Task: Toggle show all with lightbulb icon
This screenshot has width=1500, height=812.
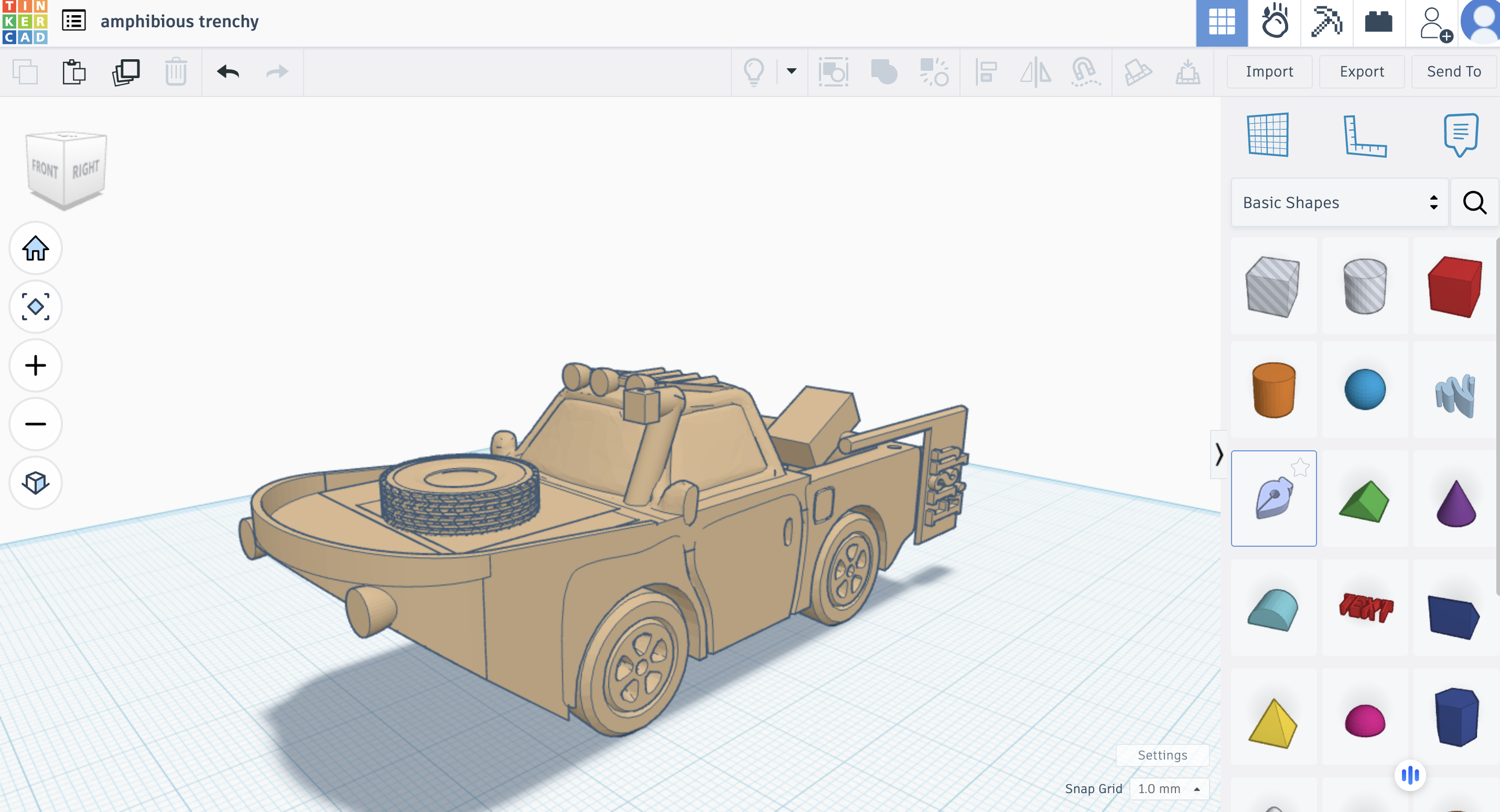Action: (754, 72)
